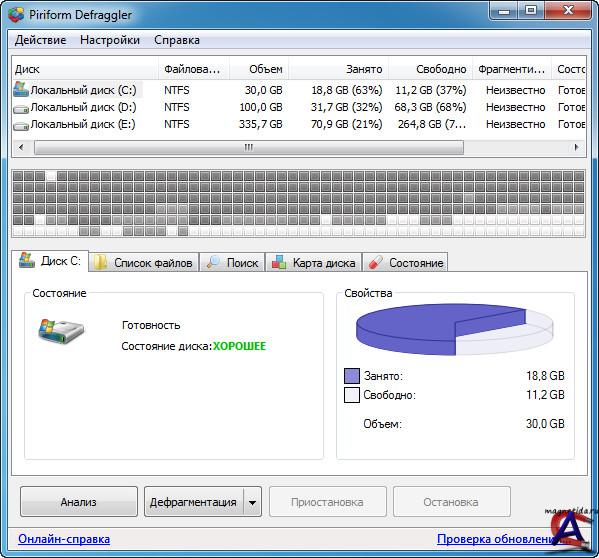Click the Анализ button
599x558 pixels.
tap(79, 501)
